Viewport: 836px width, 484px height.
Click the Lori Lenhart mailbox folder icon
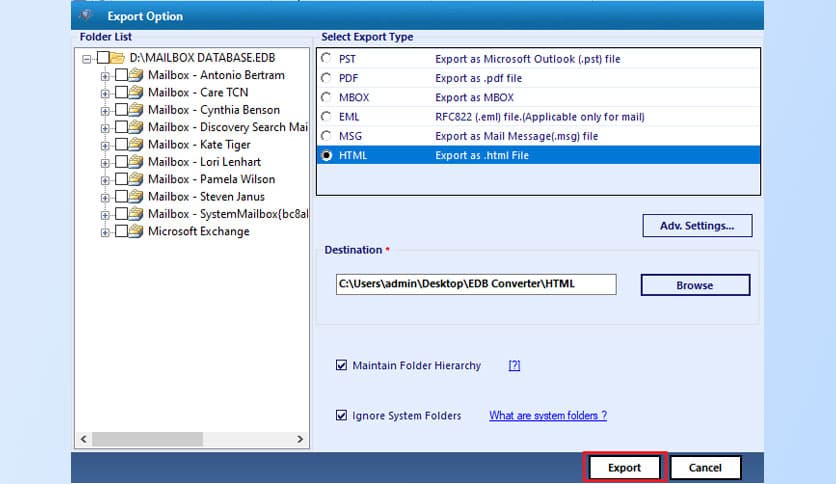point(136,162)
